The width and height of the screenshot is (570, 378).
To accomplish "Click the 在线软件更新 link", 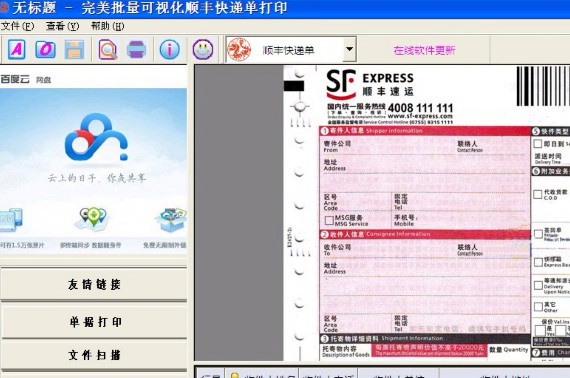I will (424, 50).
